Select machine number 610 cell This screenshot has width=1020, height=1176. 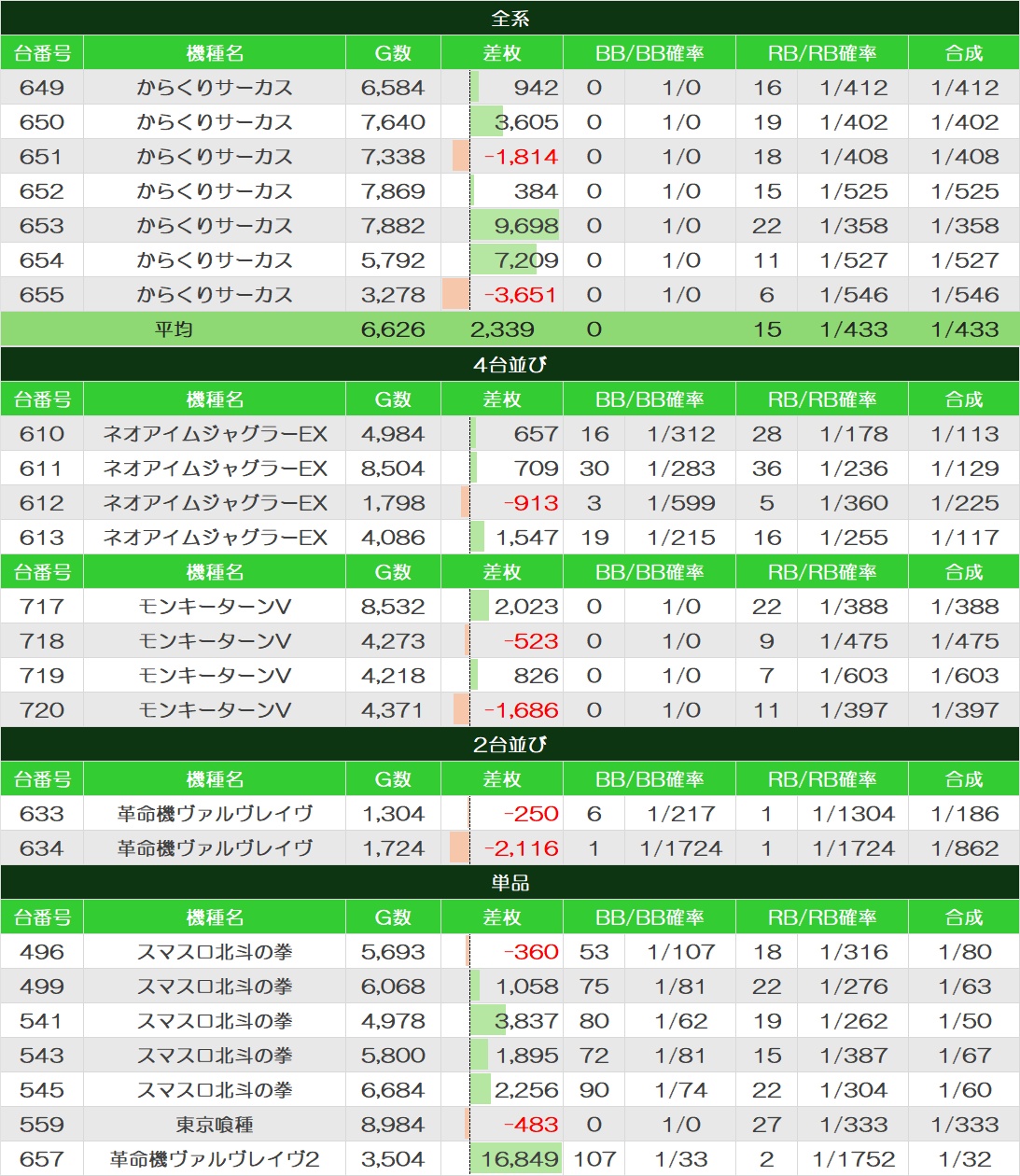pos(42,434)
